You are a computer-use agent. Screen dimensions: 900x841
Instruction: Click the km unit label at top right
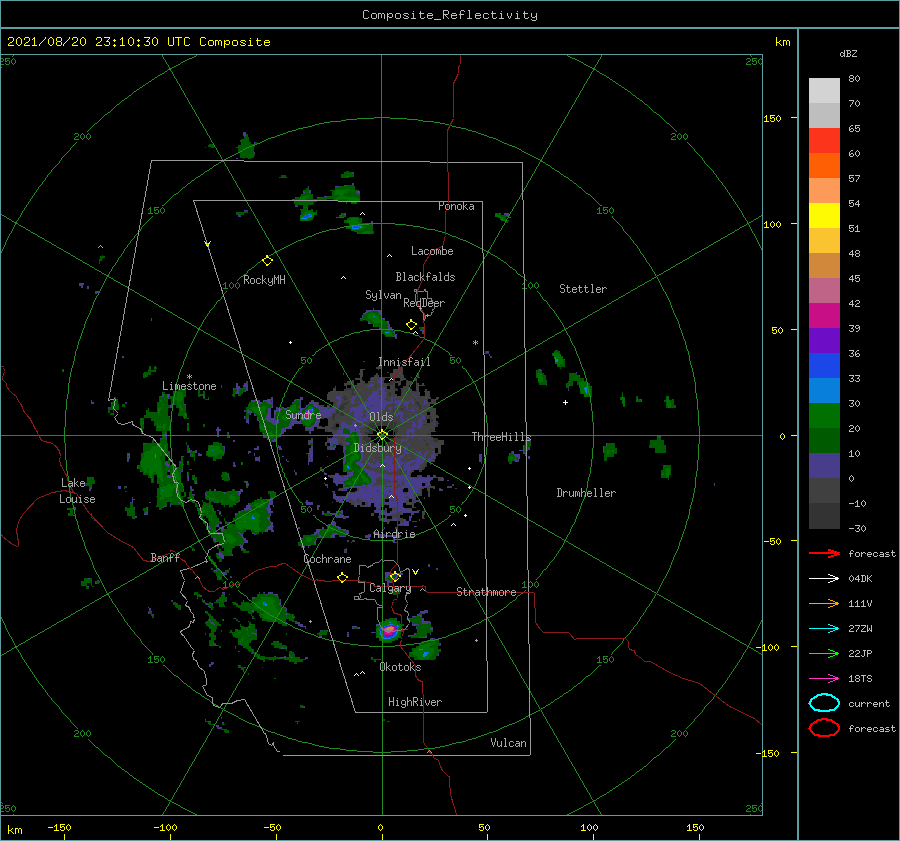coord(782,42)
